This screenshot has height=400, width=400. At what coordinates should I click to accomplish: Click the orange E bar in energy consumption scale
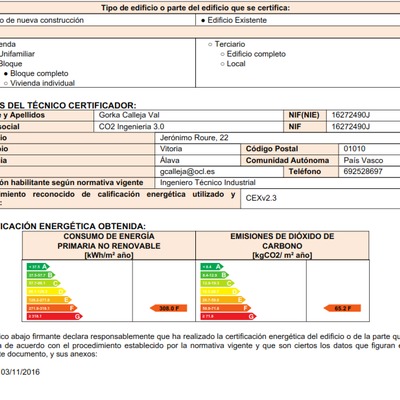click(x=49, y=300)
